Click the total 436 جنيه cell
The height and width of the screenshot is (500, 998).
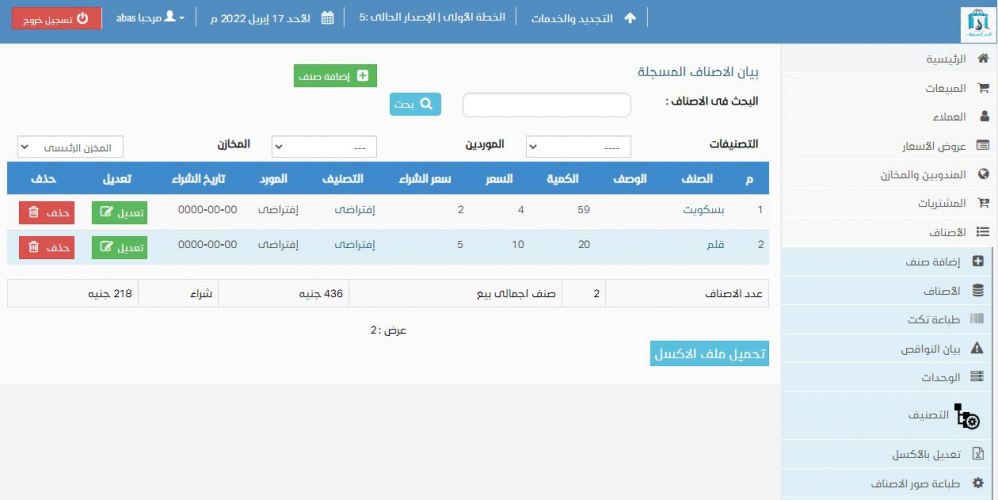click(284, 293)
